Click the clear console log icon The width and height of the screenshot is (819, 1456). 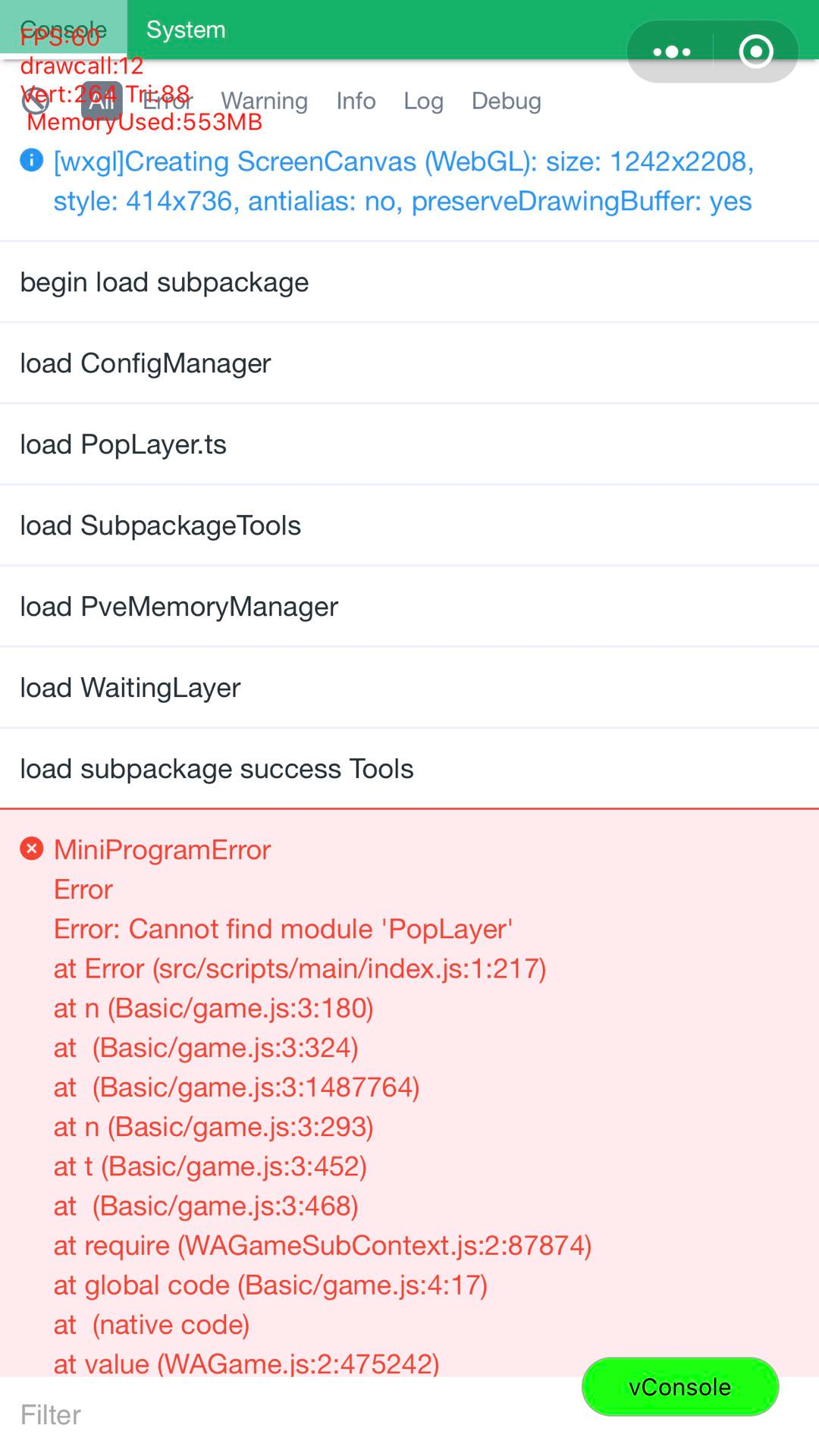[x=35, y=101]
